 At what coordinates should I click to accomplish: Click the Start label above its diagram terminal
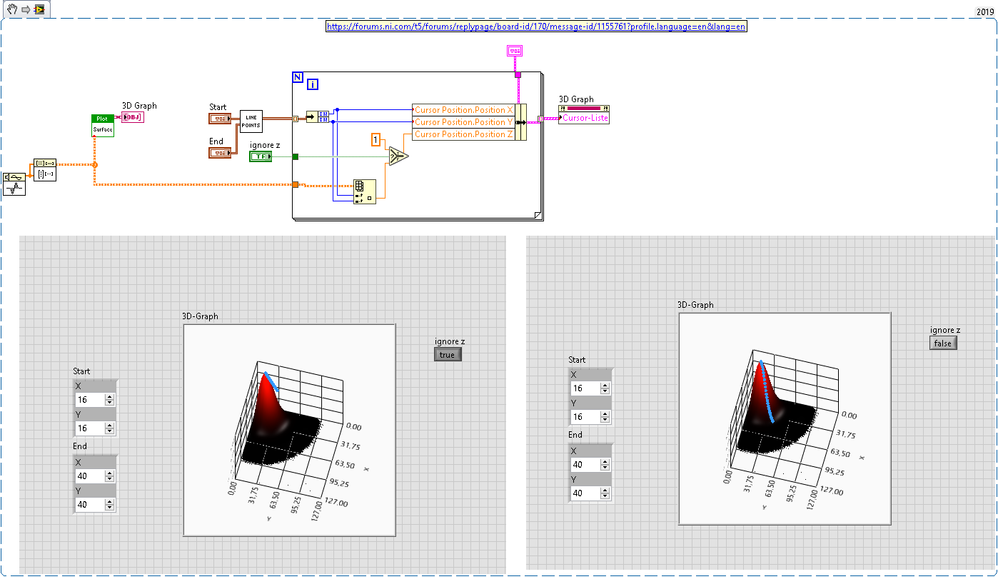[x=218, y=107]
